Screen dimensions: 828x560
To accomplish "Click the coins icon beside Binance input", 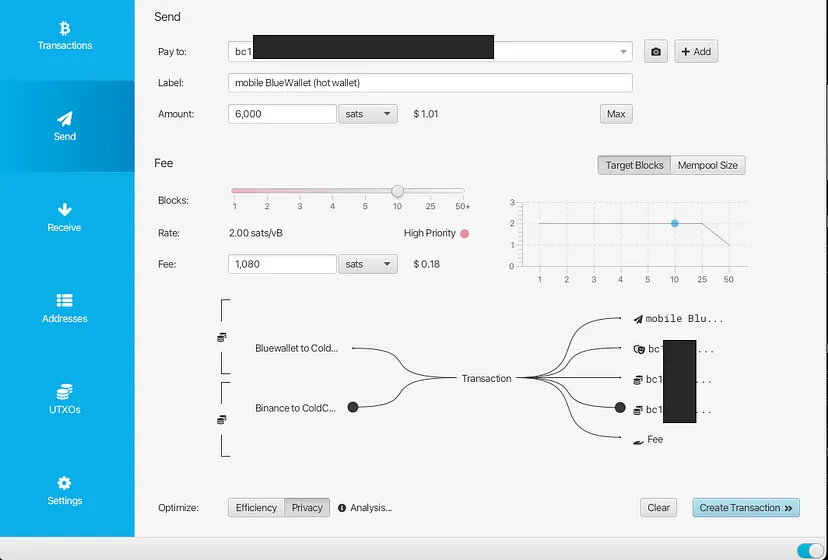I will pyautogui.click(x=222, y=419).
